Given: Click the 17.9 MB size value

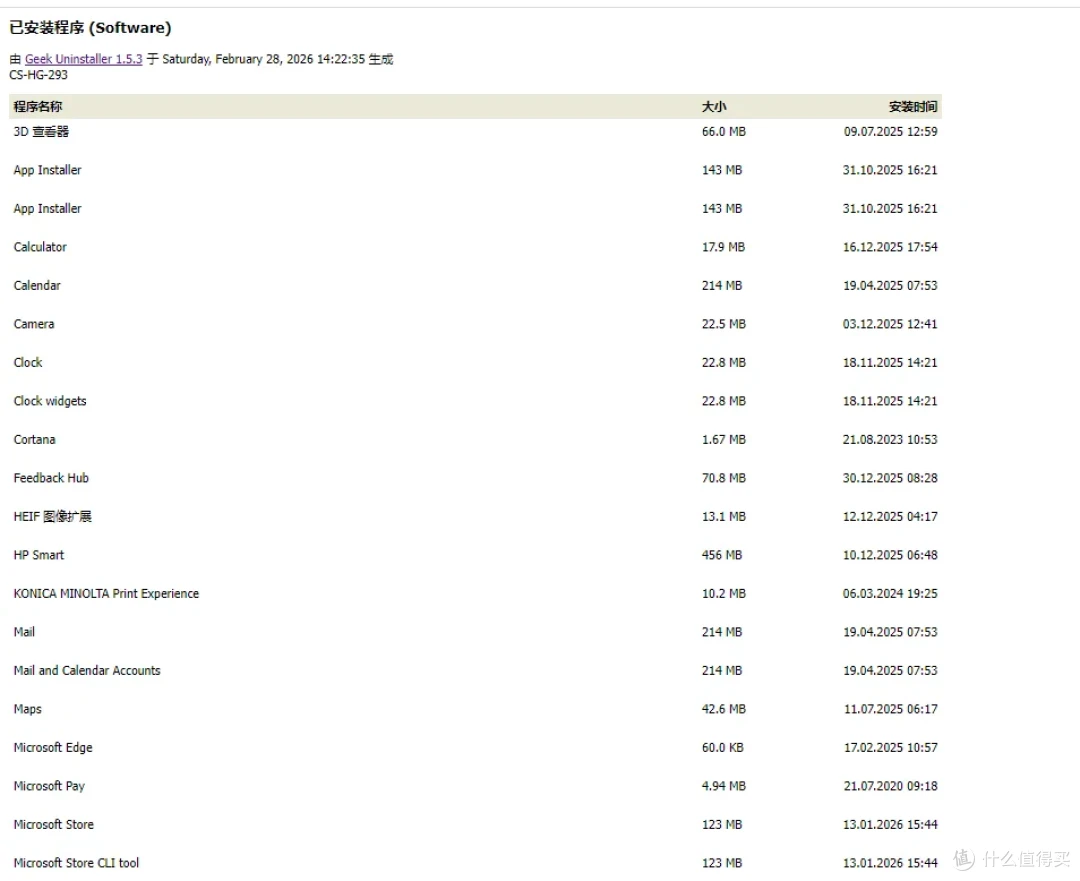Looking at the screenshot, I should (x=723, y=247).
